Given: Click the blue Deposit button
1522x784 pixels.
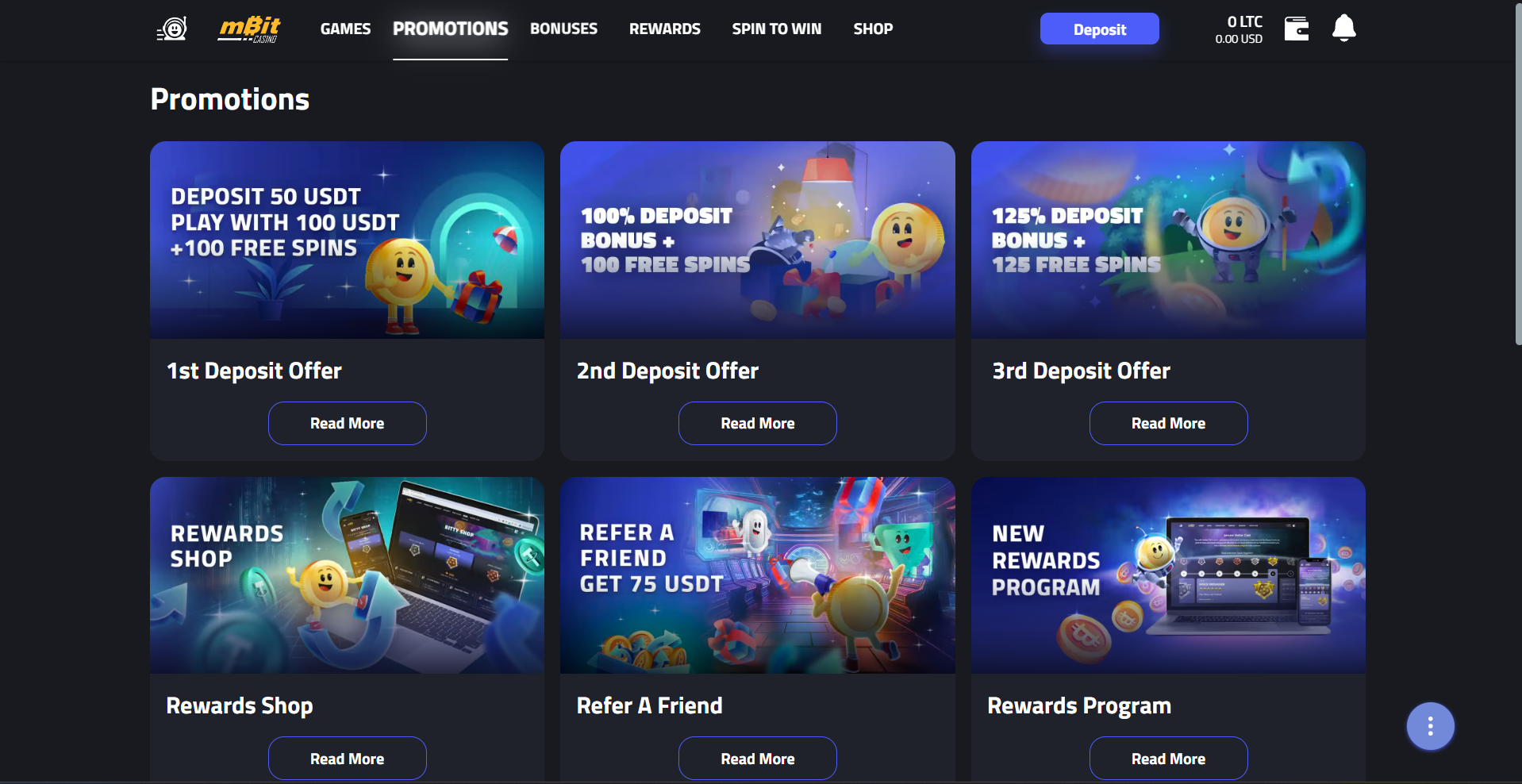Looking at the screenshot, I should (x=1099, y=29).
